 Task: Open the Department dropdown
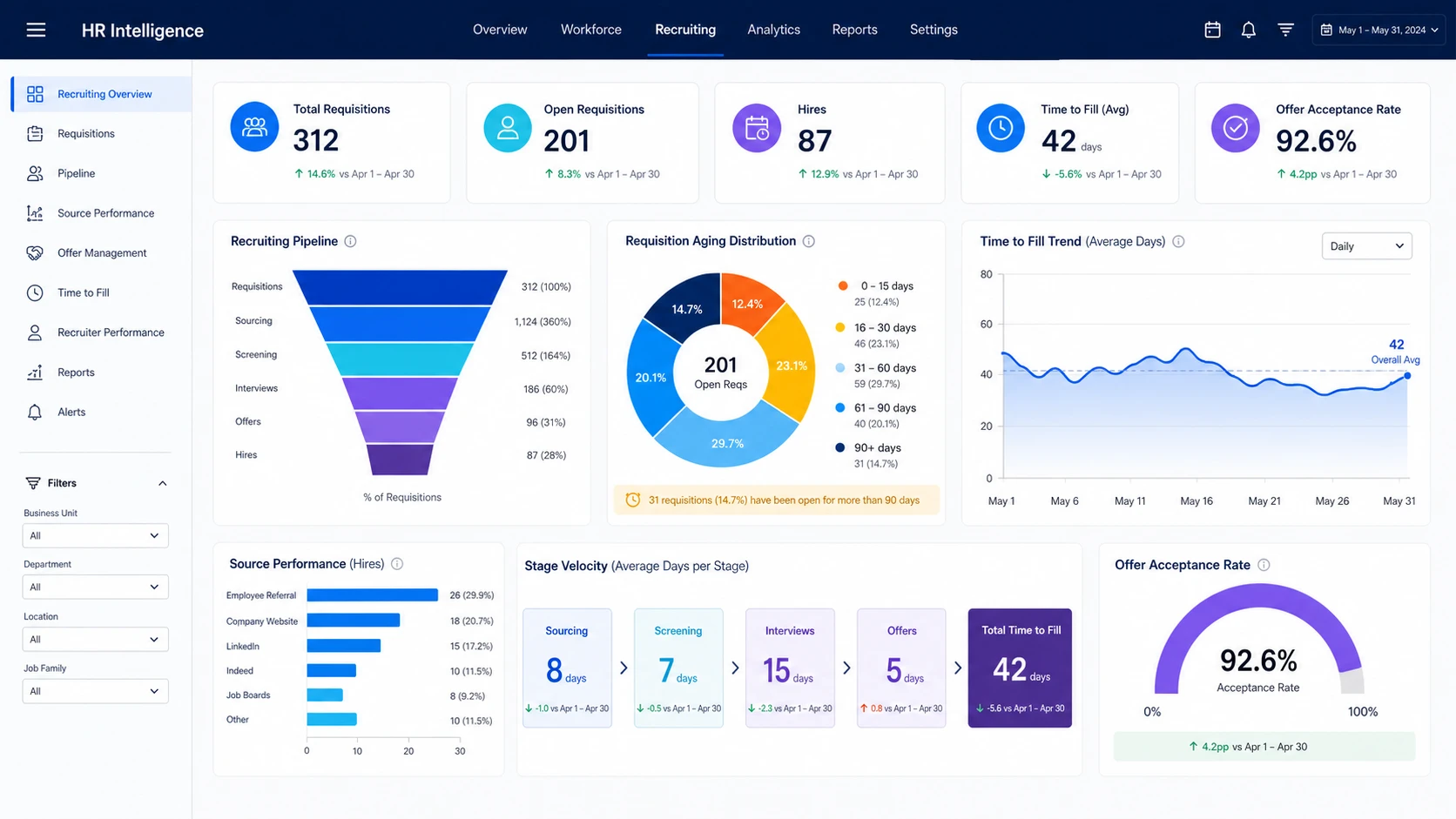[95, 587]
